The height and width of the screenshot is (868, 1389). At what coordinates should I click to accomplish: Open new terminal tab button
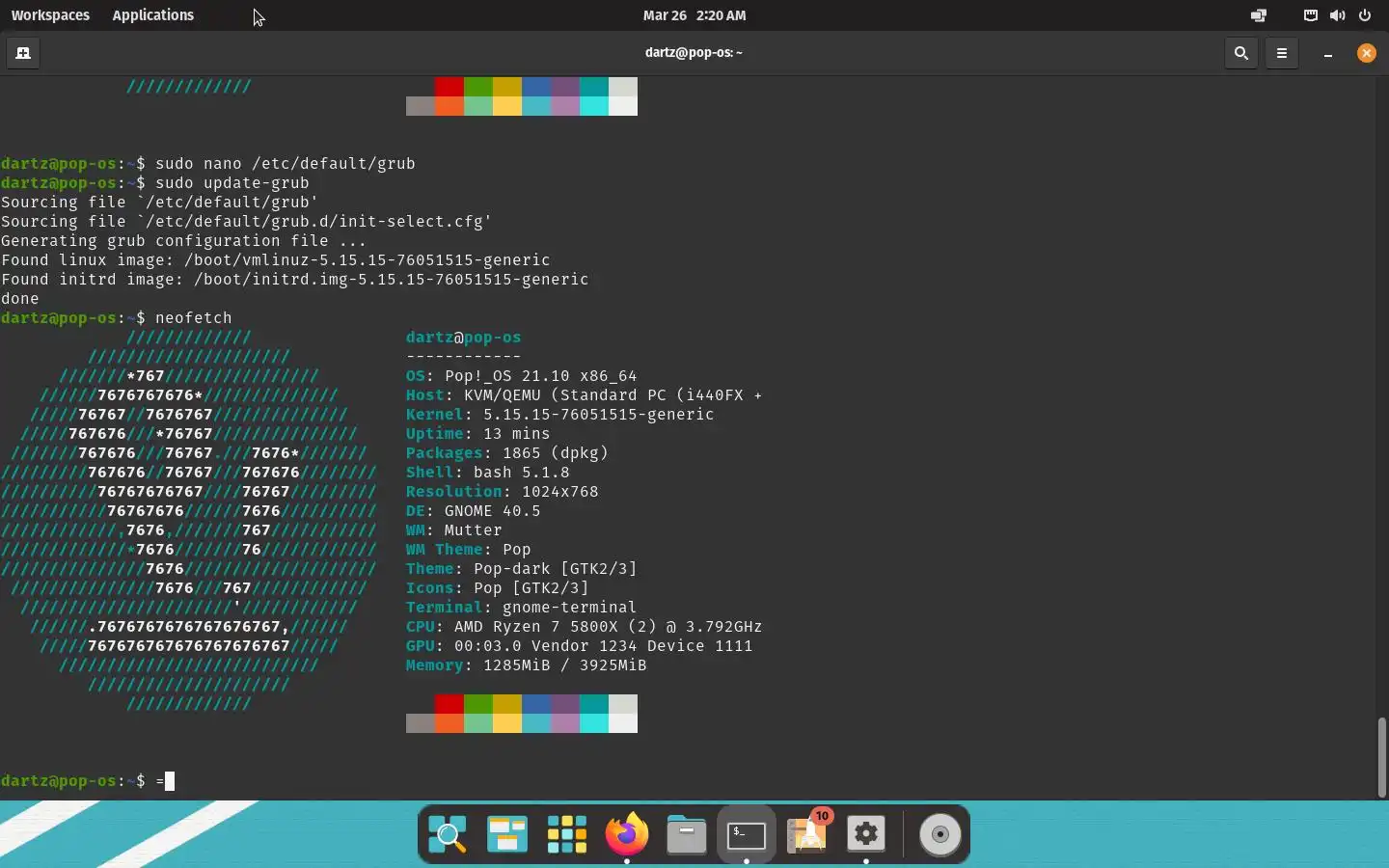pos(23,53)
